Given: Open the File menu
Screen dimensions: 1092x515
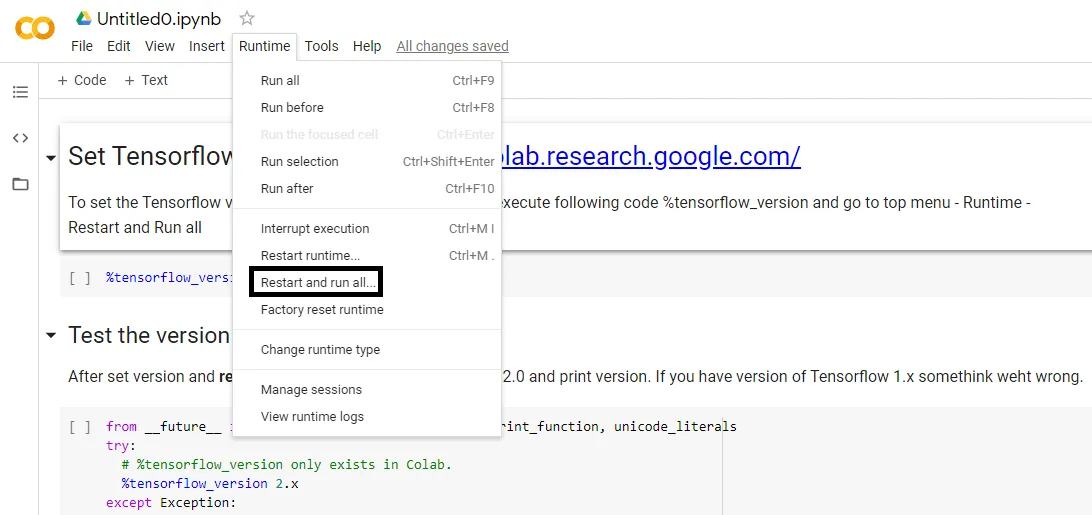Looking at the screenshot, I should click(x=81, y=46).
